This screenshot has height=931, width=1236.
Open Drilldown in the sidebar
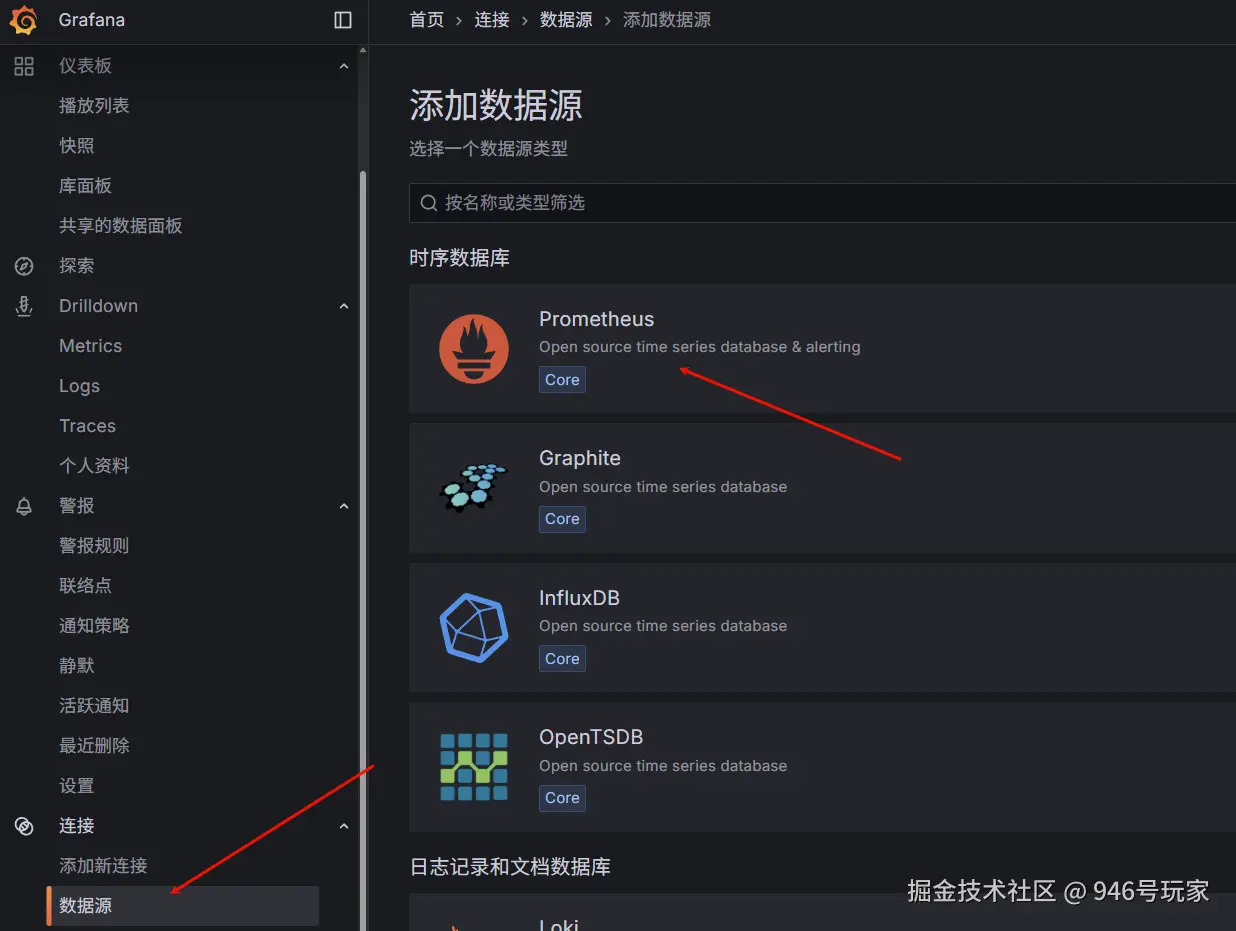coord(98,306)
